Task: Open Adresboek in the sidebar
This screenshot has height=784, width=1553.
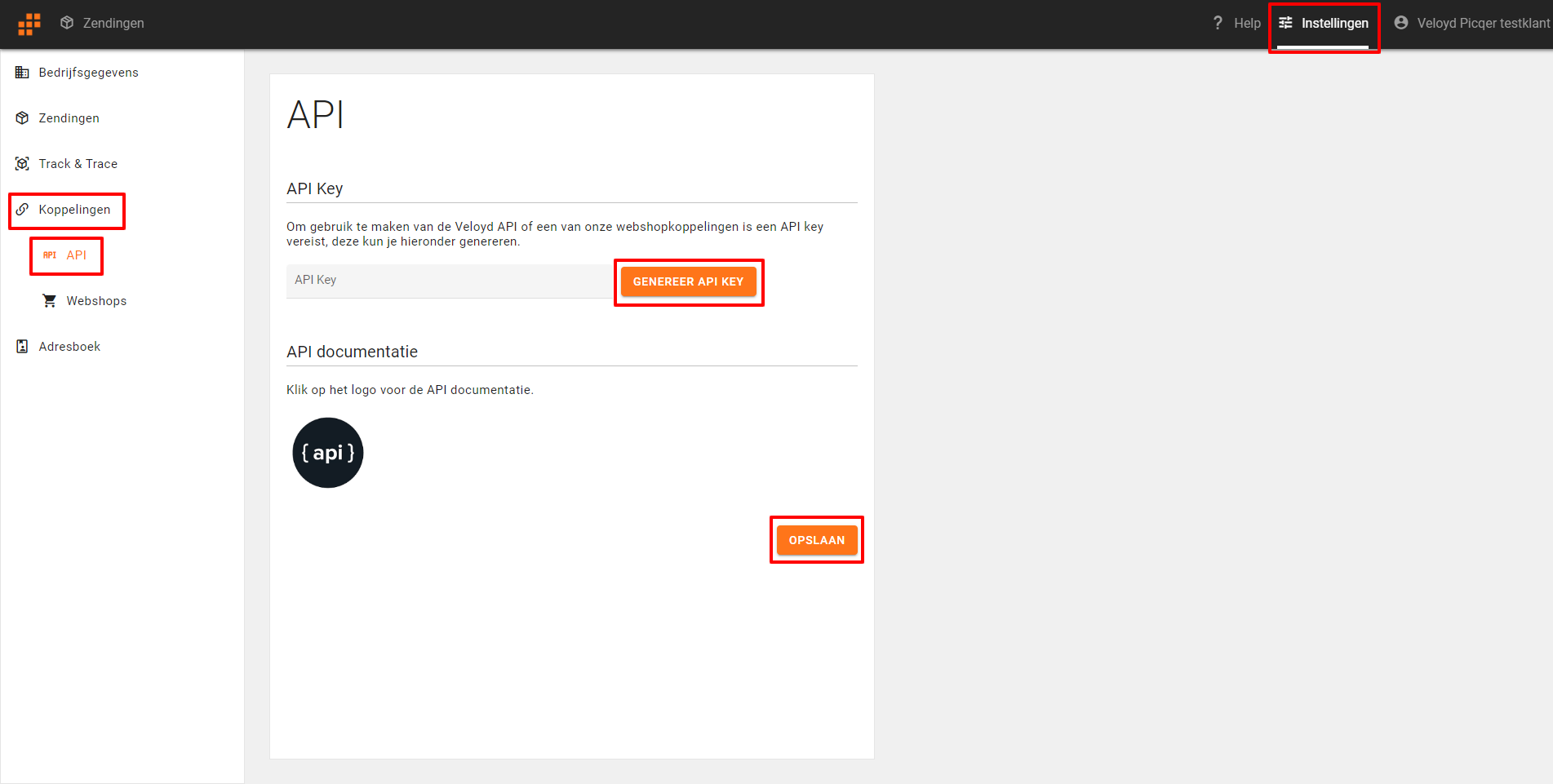Action: point(70,347)
